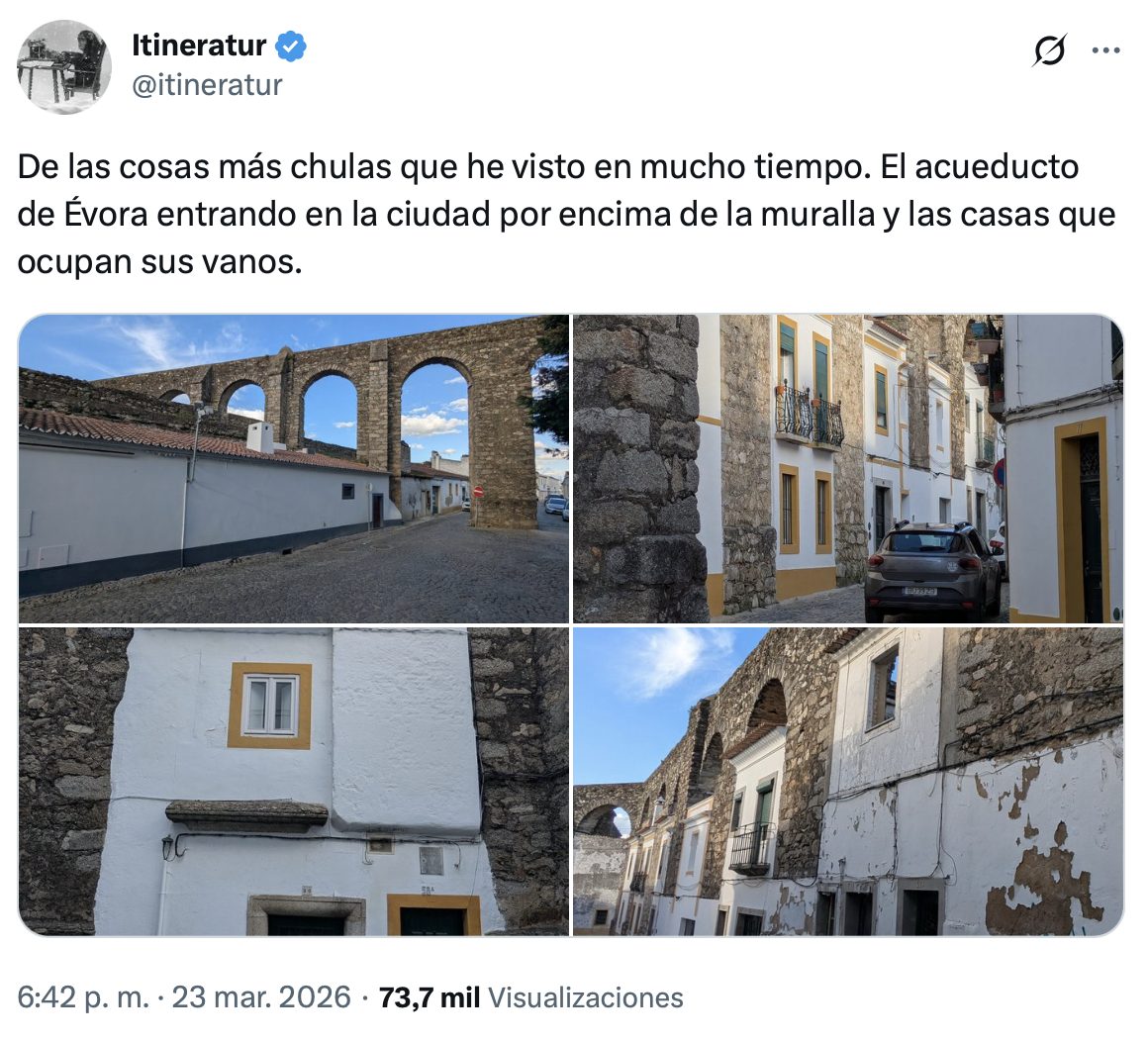Open the Itineratur display name link
This screenshot has height=1041, width=1148.
[198, 46]
